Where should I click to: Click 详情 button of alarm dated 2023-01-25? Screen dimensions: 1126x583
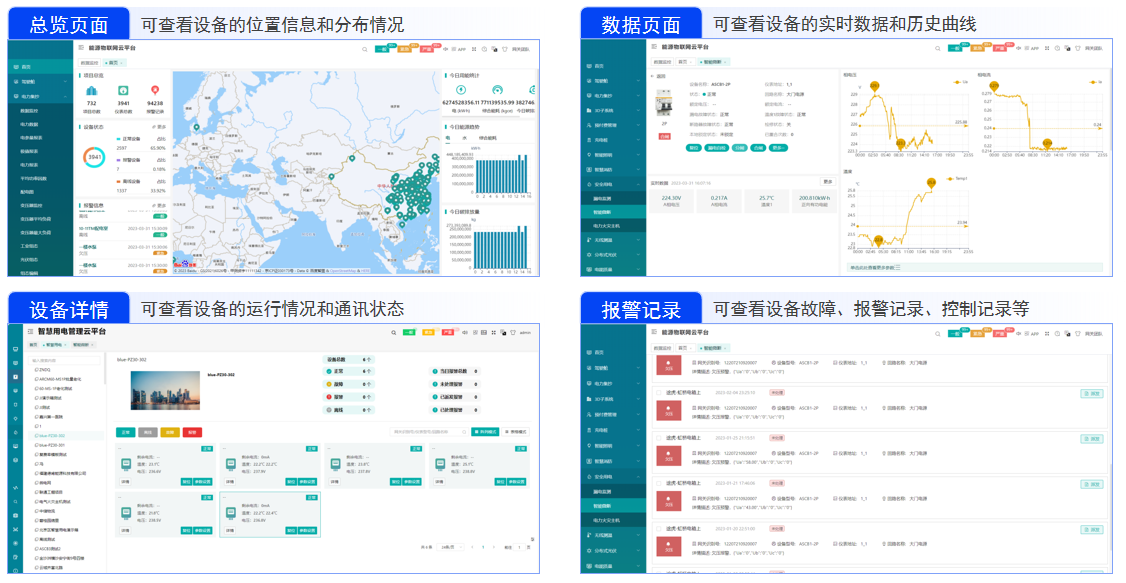pos(1091,439)
